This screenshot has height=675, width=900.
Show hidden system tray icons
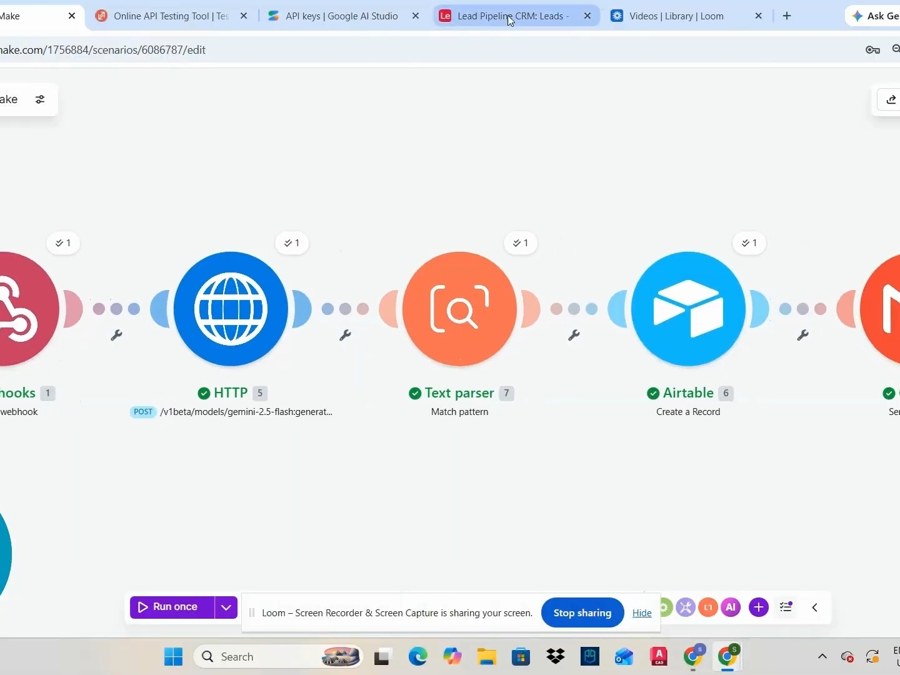822,656
